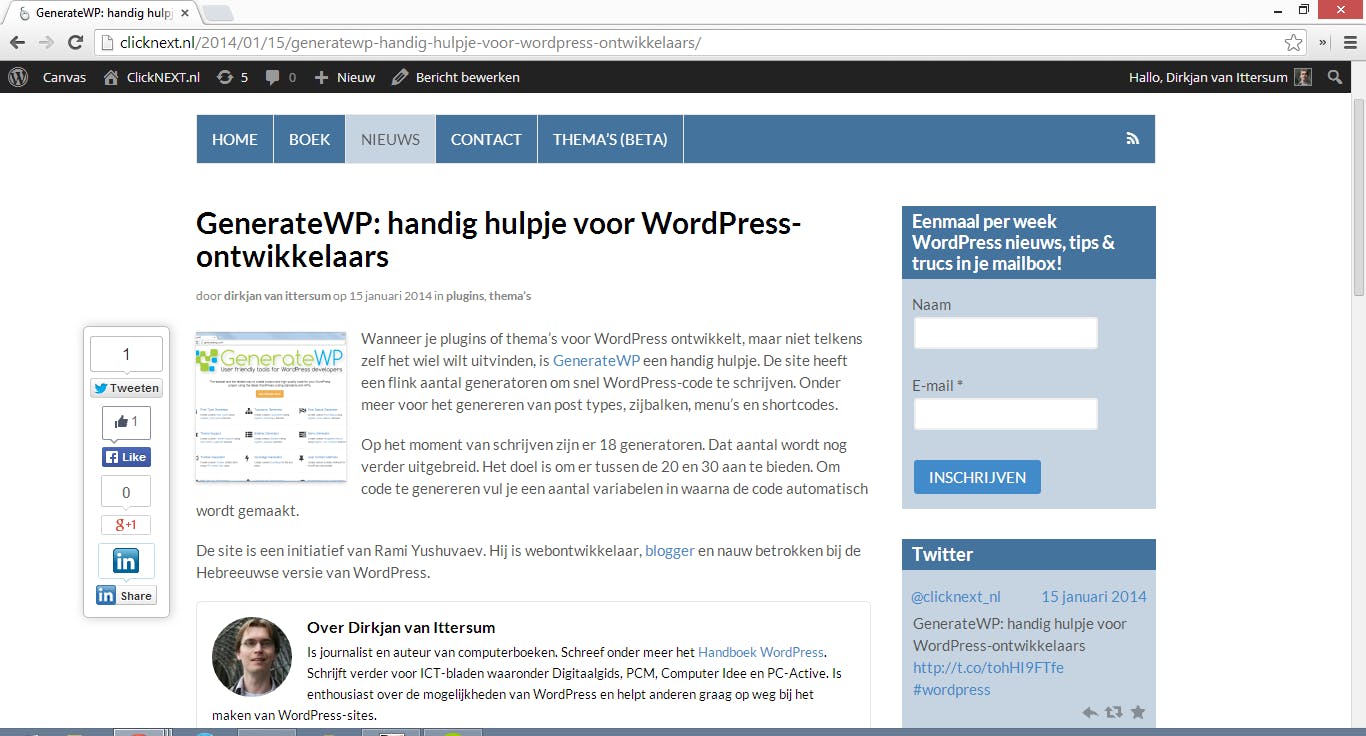Open the @clicknext_nl Twitter profile link

[956, 597]
